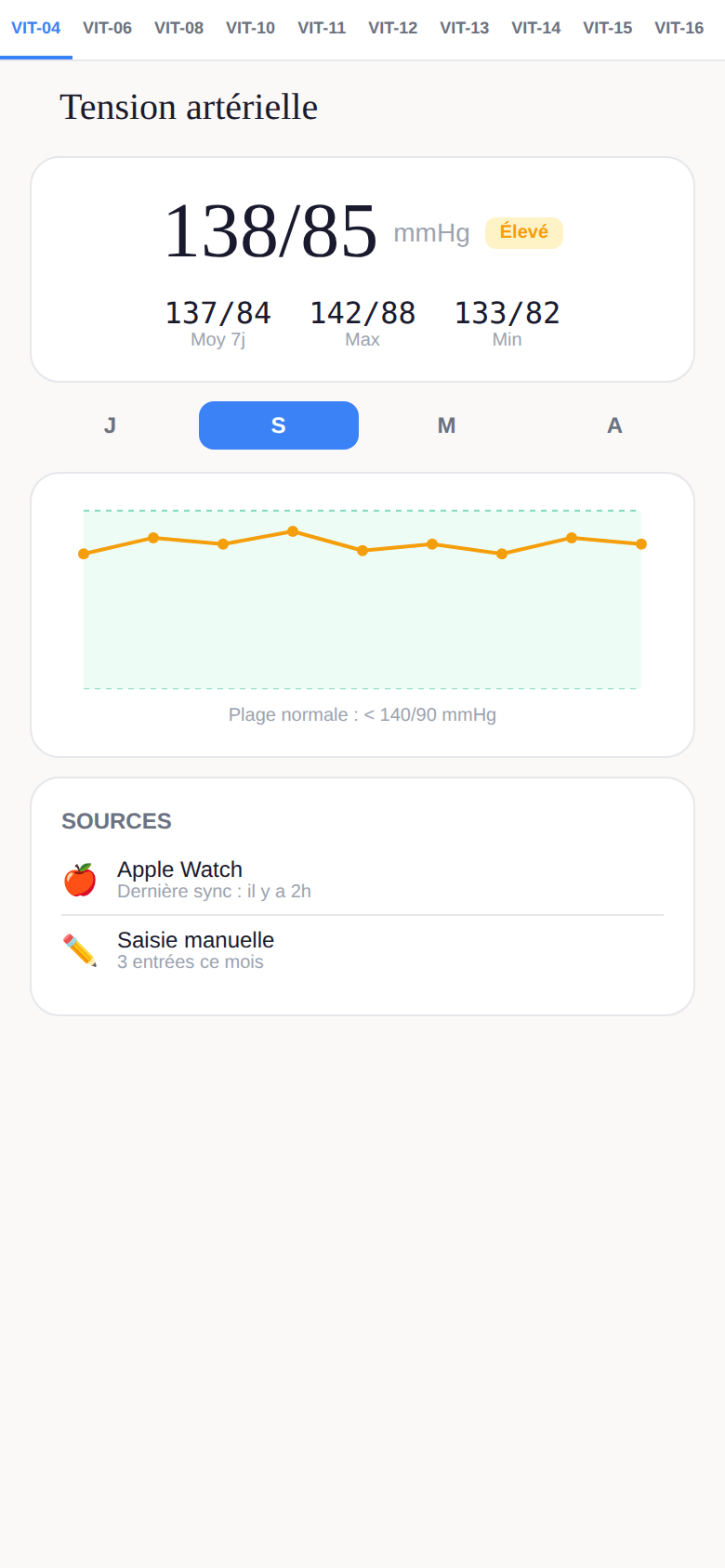Click the Apple Watch apple icon

pos(80,880)
